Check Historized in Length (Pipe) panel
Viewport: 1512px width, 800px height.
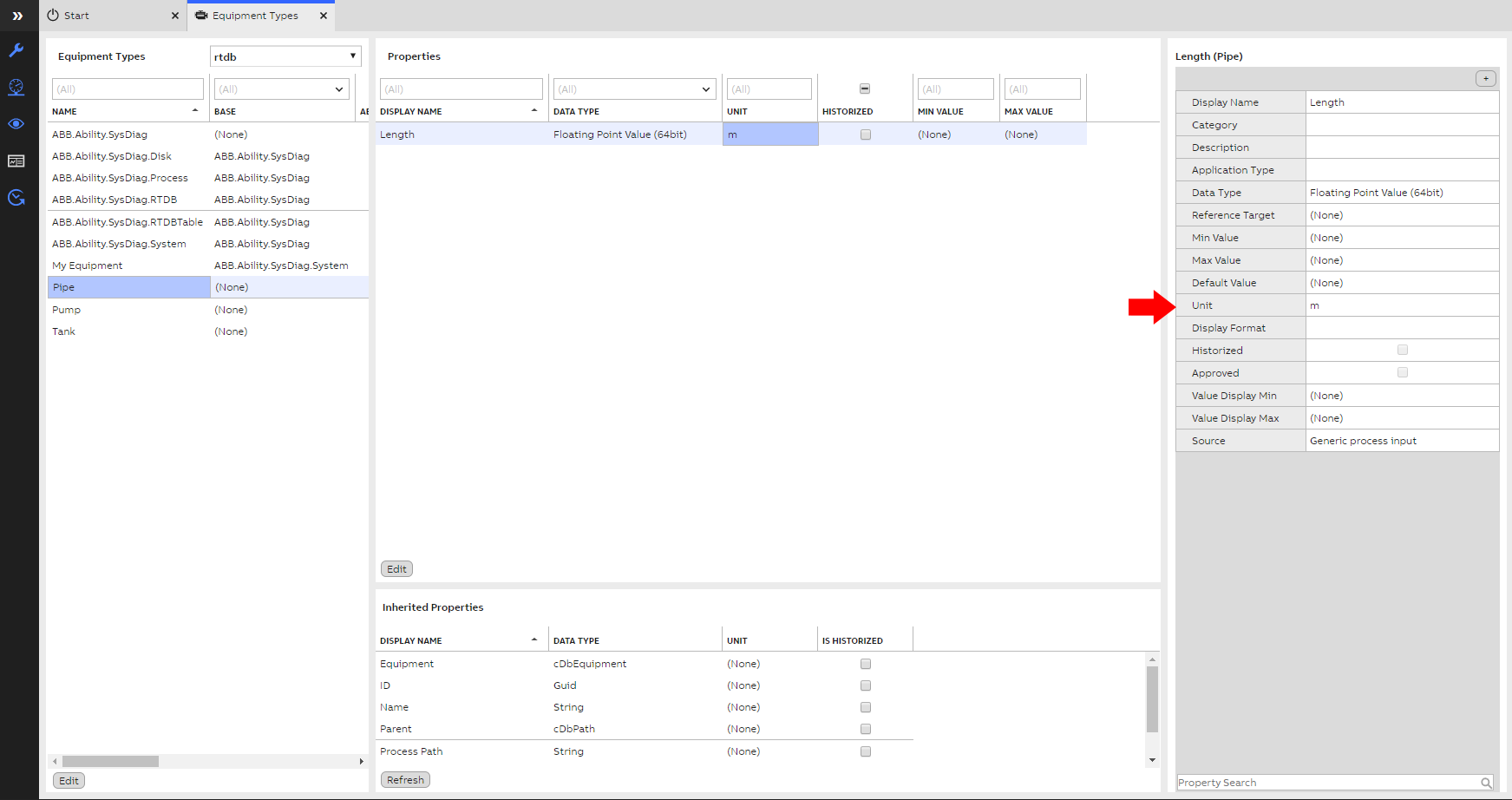pyautogui.click(x=1403, y=350)
